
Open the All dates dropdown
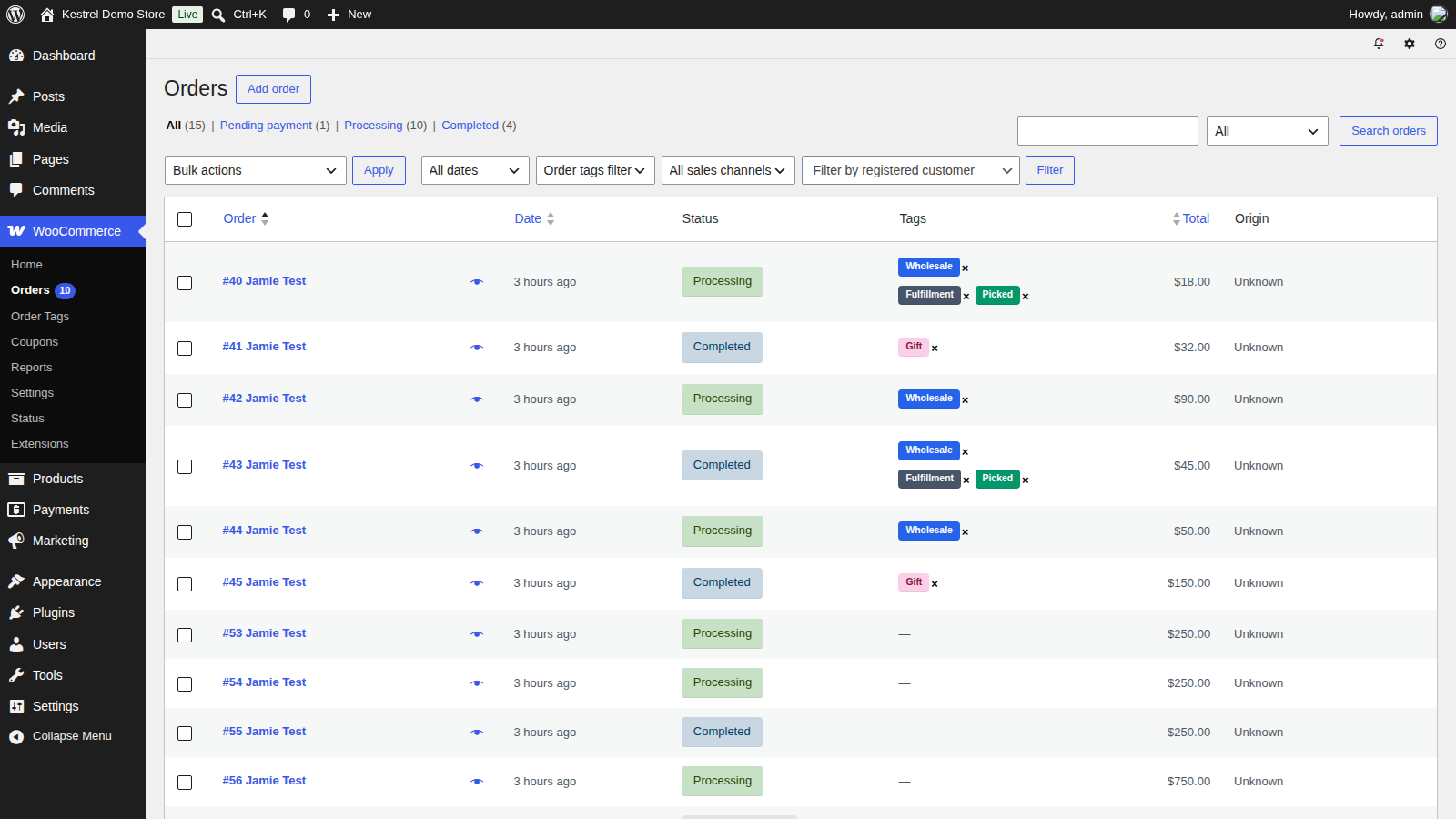tap(475, 170)
